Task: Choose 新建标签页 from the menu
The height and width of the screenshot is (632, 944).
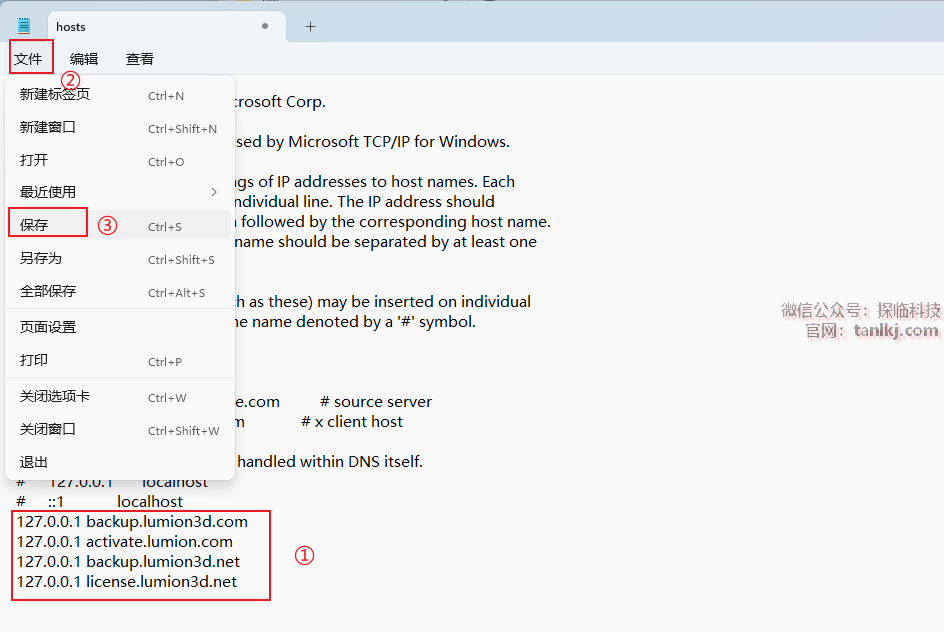Action: point(55,95)
